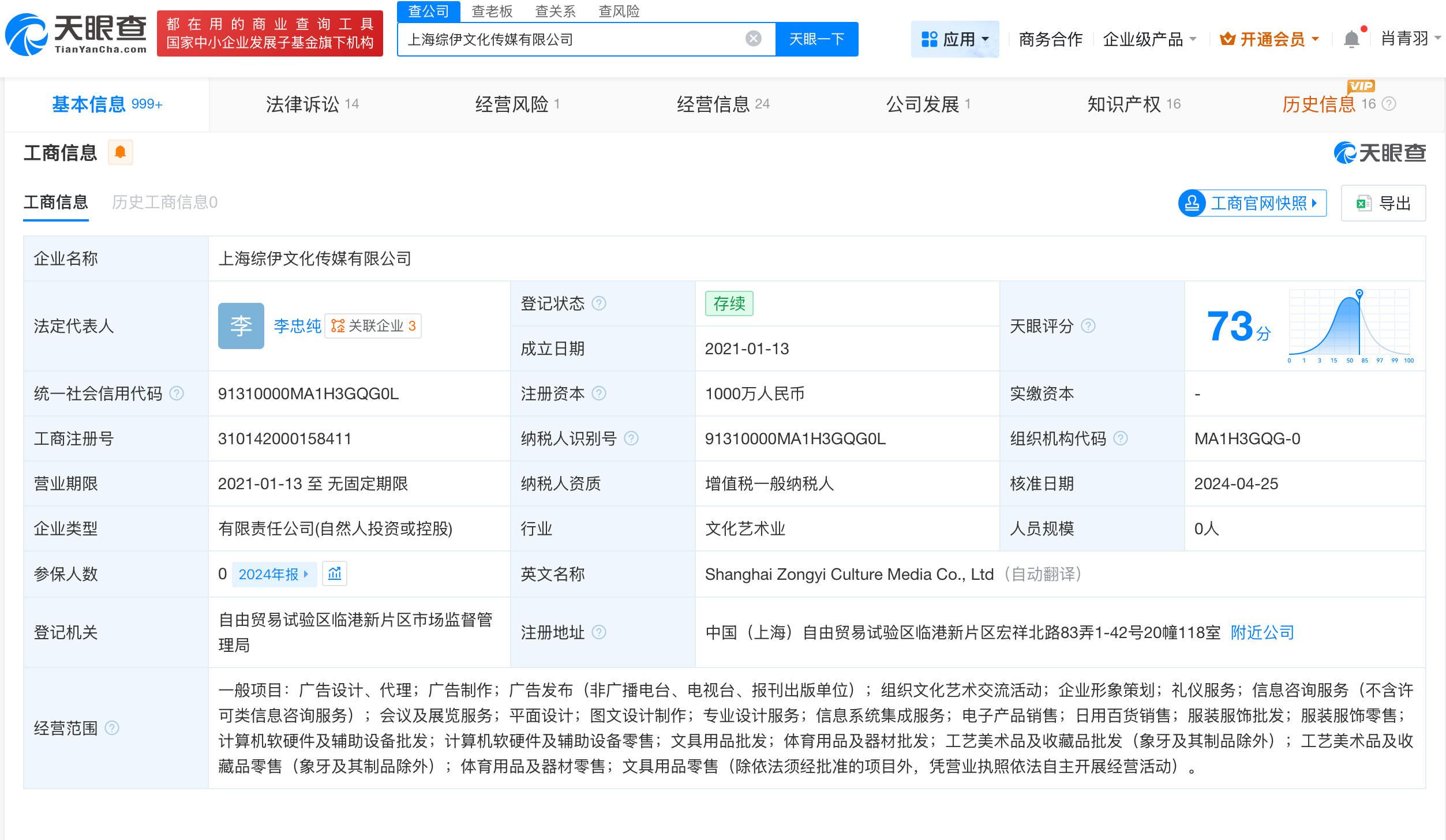The width and height of the screenshot is (1446, 840).
Task: Click the question mark beside 注册地址
Action: coord(600,632)
